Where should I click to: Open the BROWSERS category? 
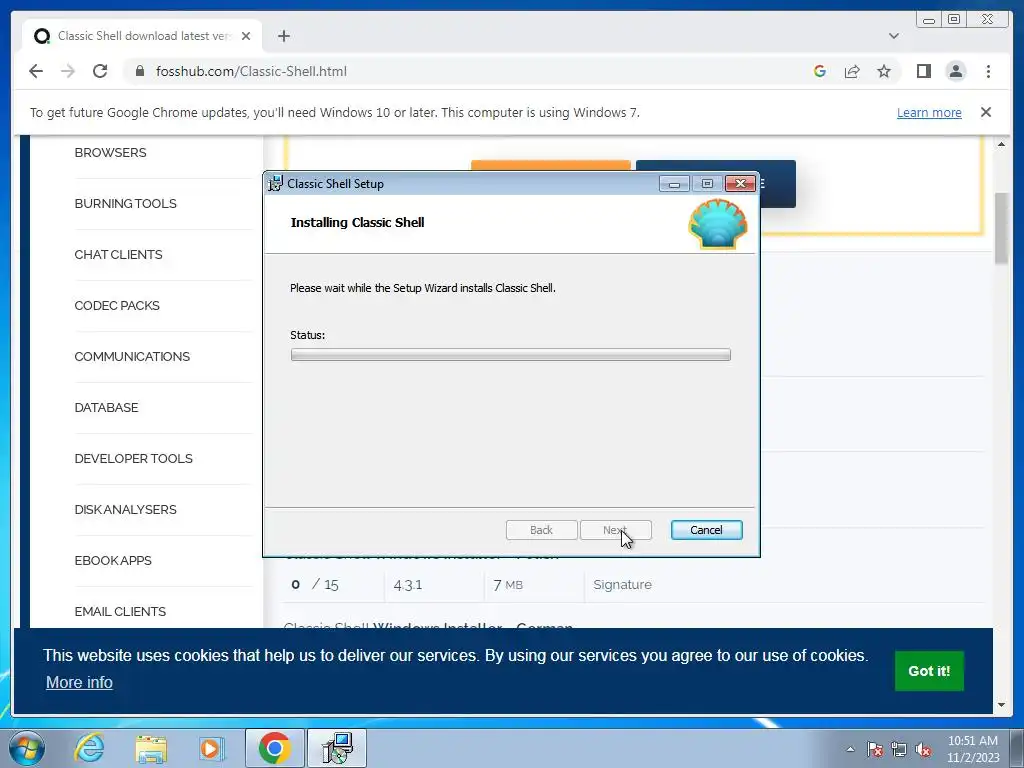[110, 153]
